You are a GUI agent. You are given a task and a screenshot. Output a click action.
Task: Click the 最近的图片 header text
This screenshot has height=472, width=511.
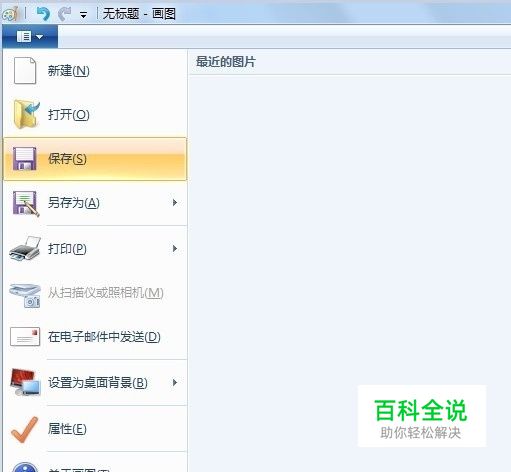pos(226,62)
